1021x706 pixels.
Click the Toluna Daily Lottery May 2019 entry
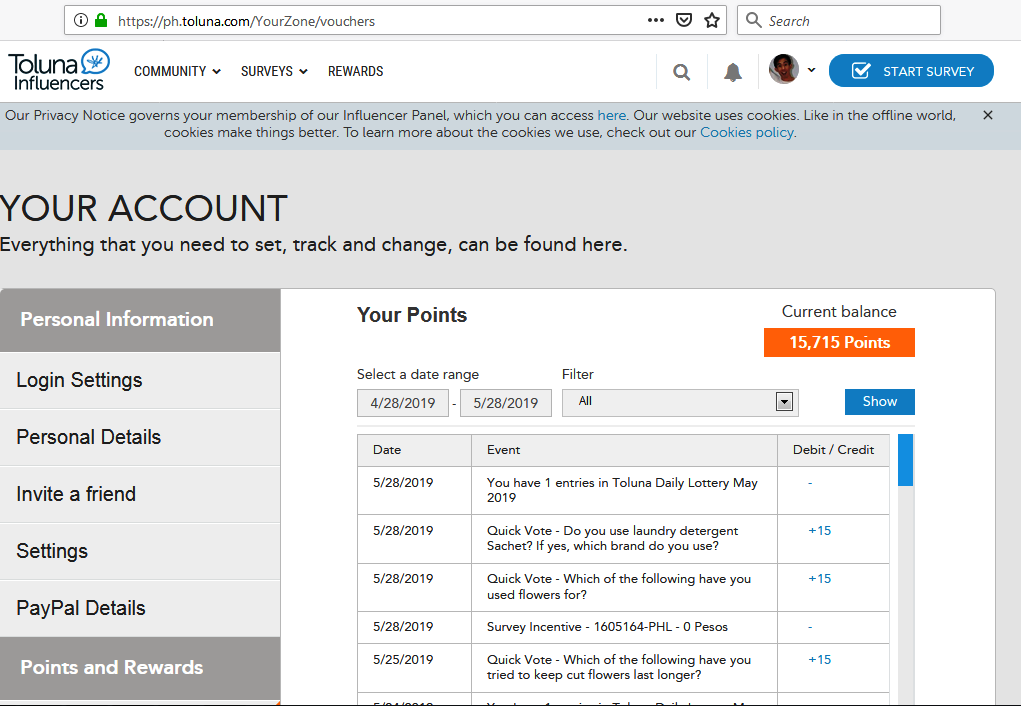622,490
